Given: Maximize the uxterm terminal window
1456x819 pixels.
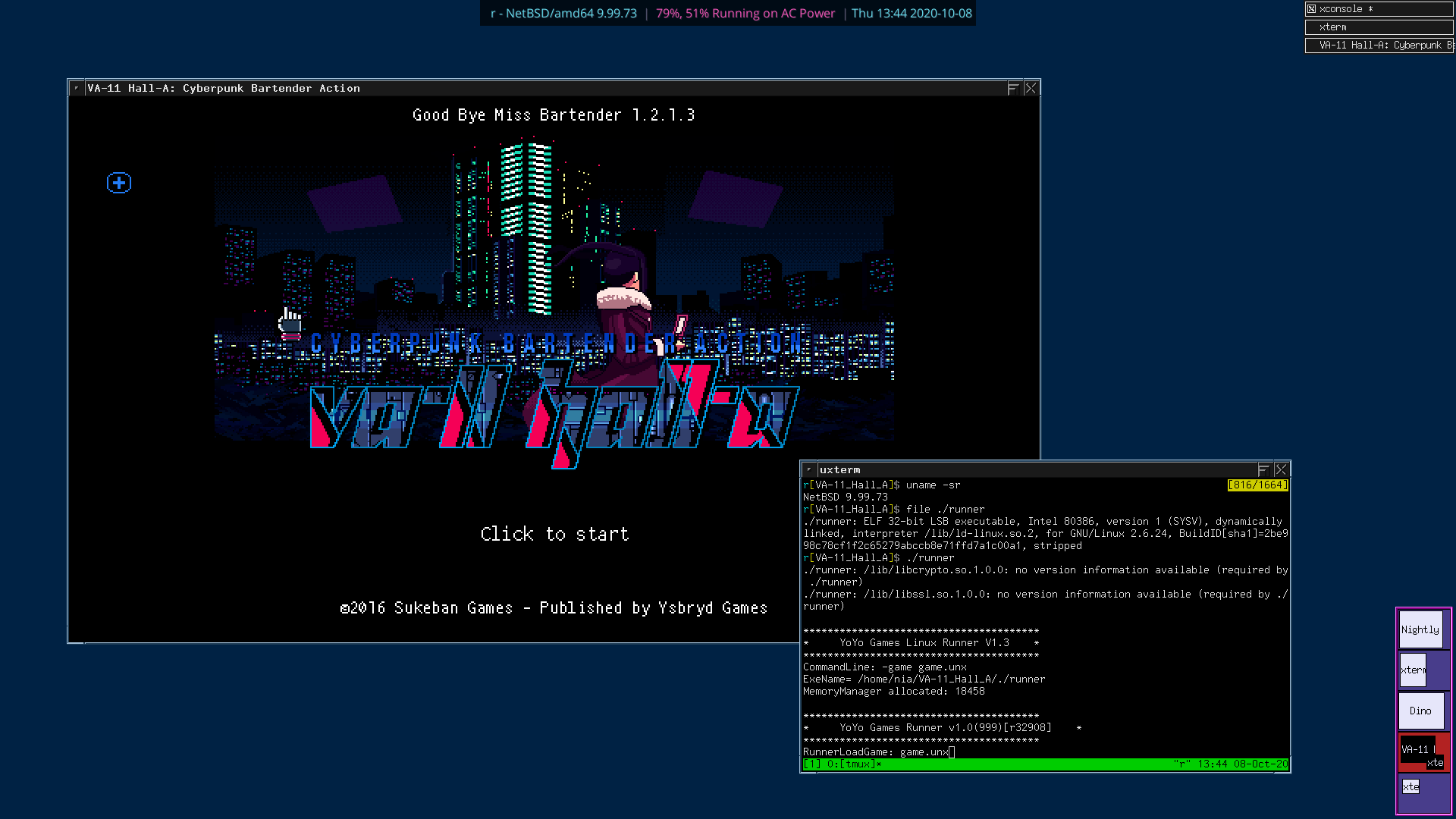Looking at the screenshot, I should [1263, 469].
